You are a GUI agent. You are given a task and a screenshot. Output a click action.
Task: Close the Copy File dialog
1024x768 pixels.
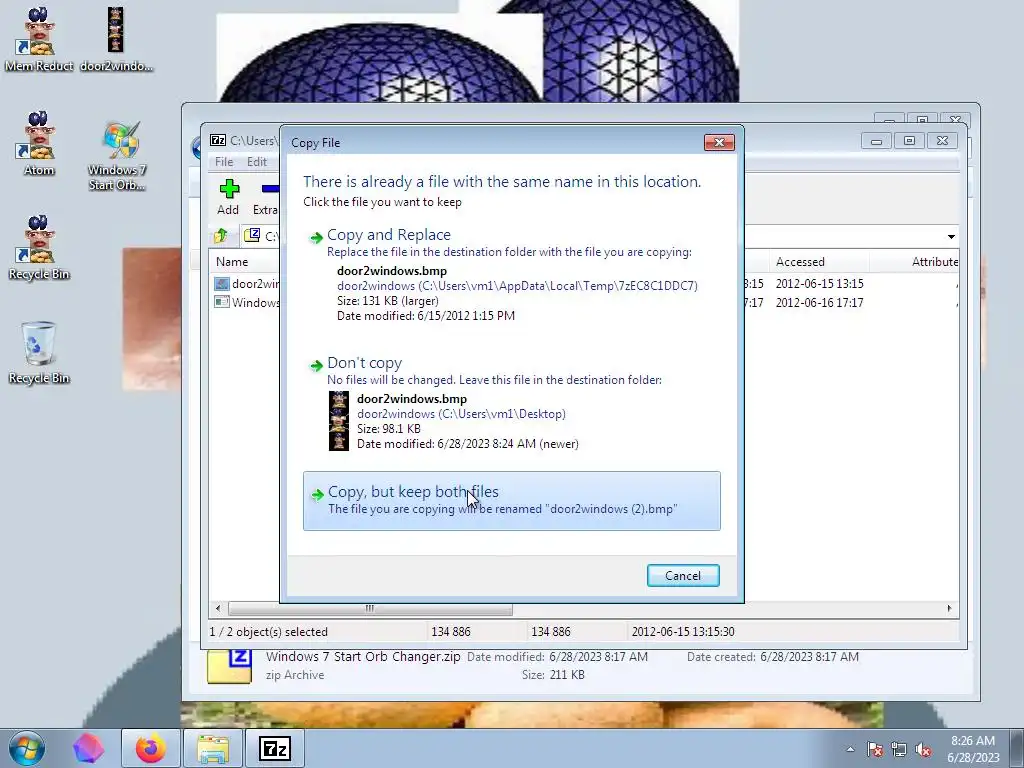point(719,142)
